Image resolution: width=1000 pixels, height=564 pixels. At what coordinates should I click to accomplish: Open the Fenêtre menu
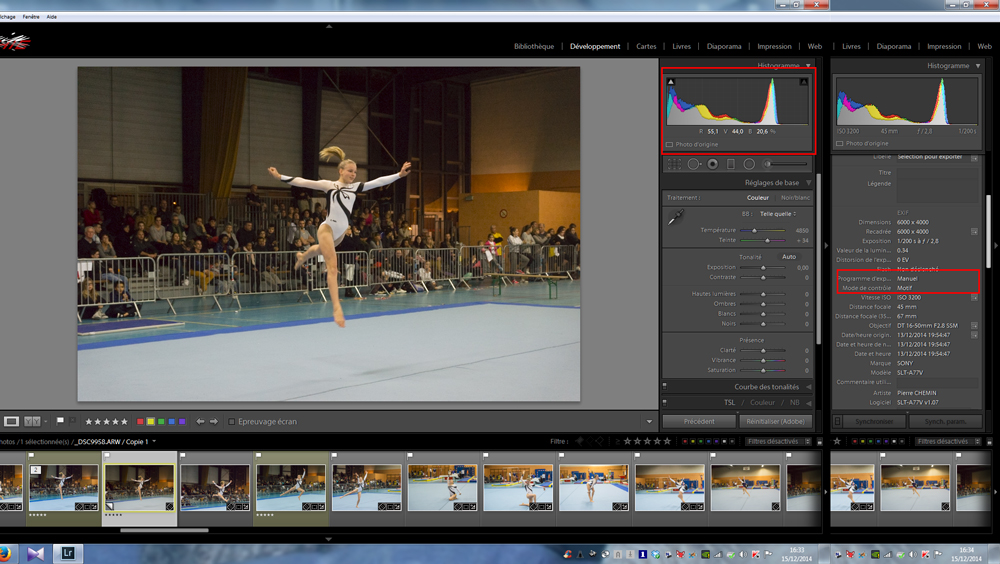coord(31,17)
